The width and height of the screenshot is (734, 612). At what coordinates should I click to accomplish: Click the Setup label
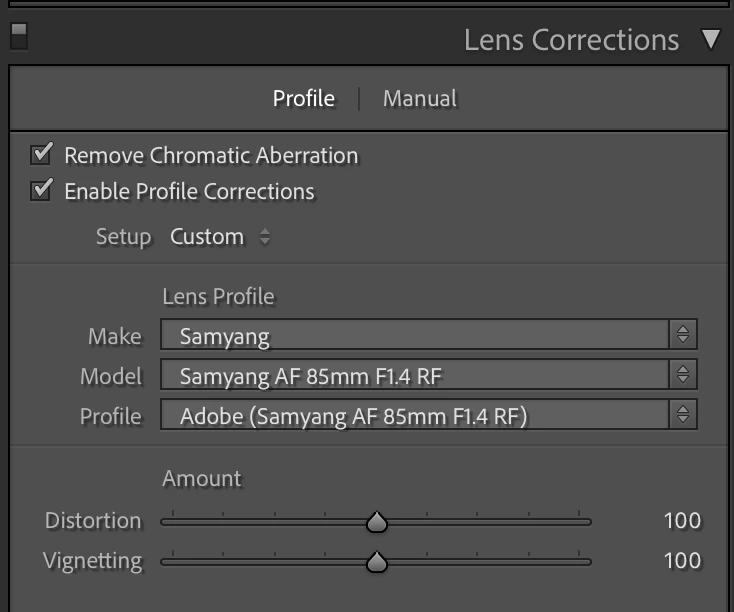[x=124, y=236]
